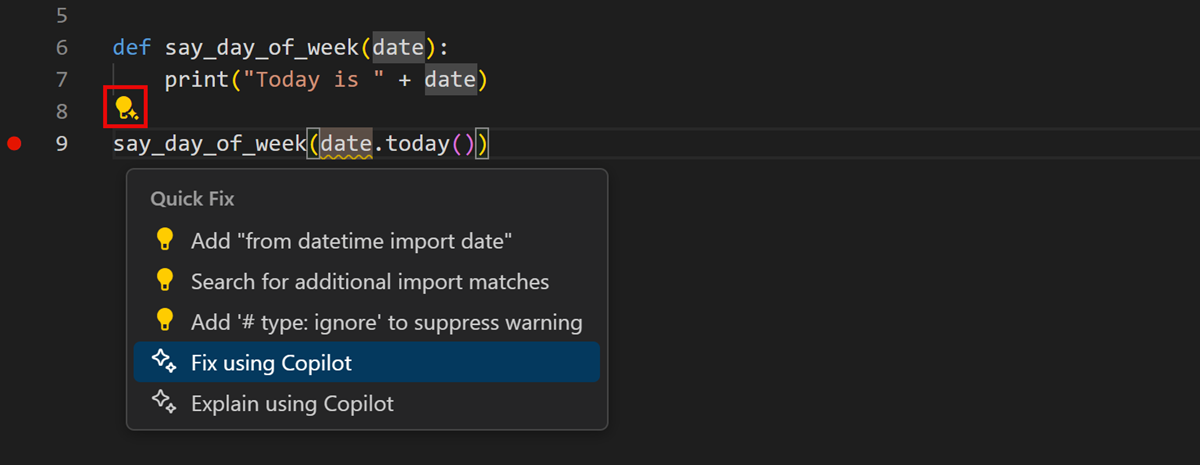Click the lightbulb sparkle code action icon
1200x465 pixels.
[x=126, y=107]
